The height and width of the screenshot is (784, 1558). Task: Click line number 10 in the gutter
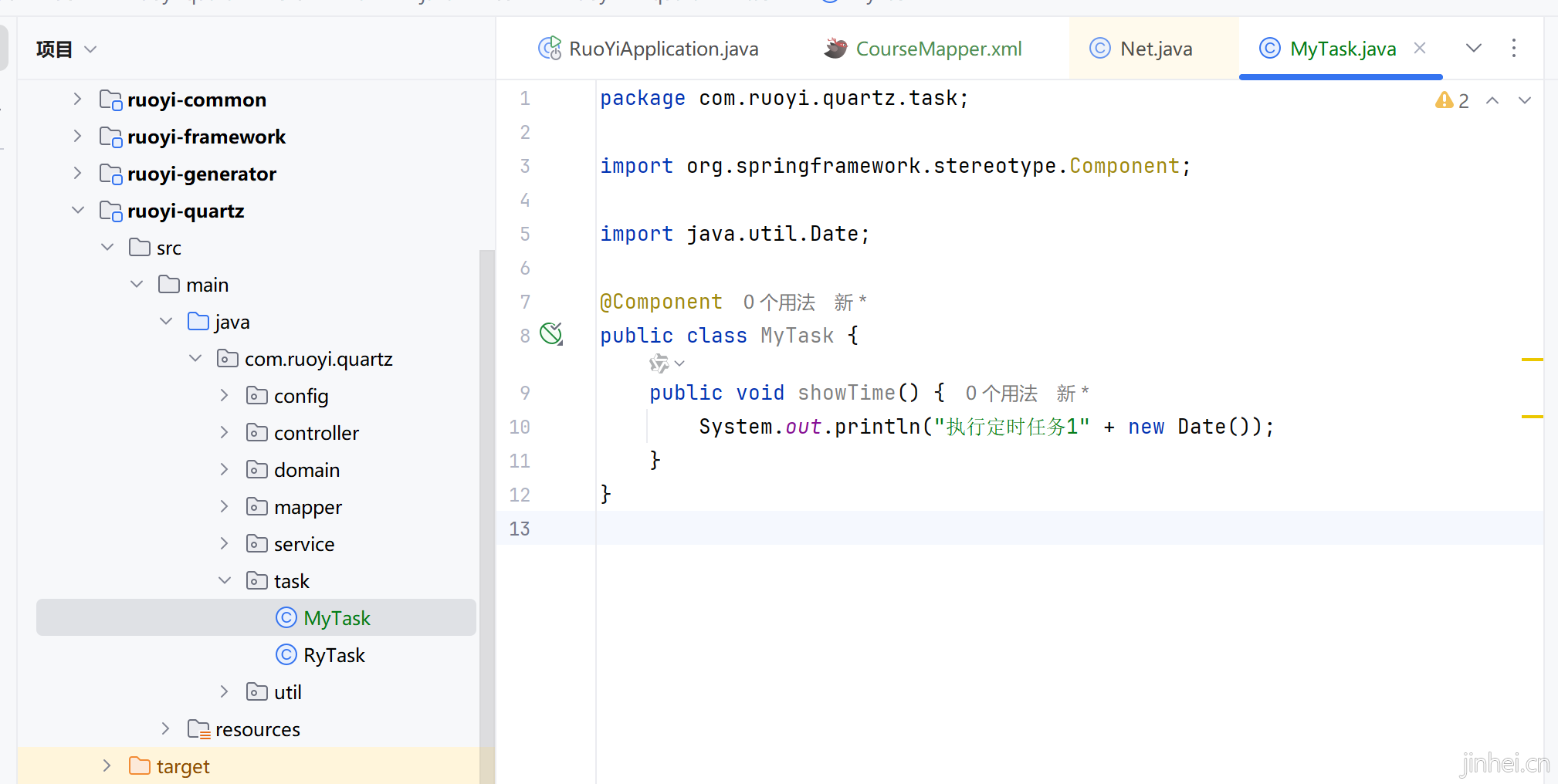(520, 427)
